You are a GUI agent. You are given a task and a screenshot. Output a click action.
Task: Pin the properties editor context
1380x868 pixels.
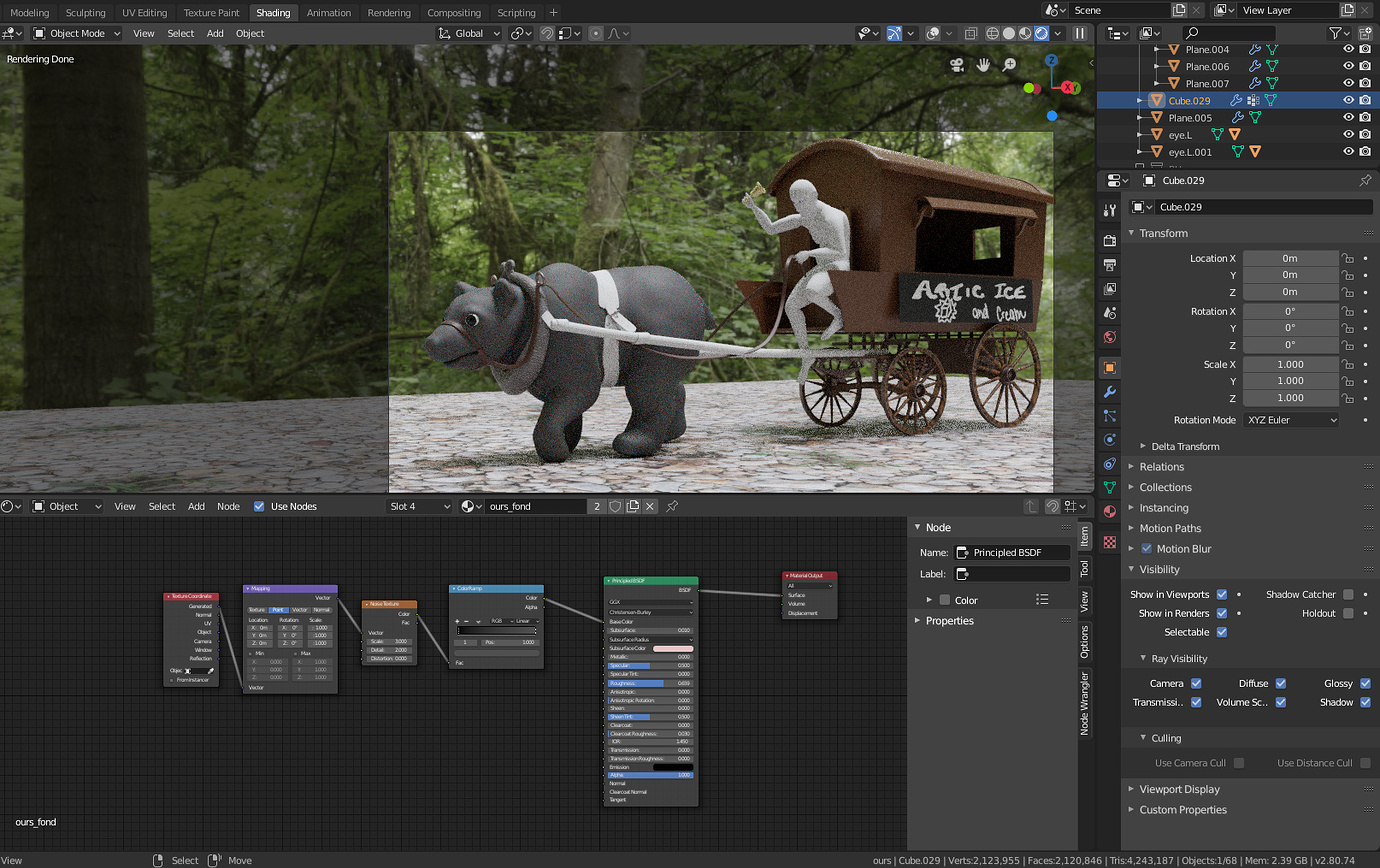(x=1365, y=181)
